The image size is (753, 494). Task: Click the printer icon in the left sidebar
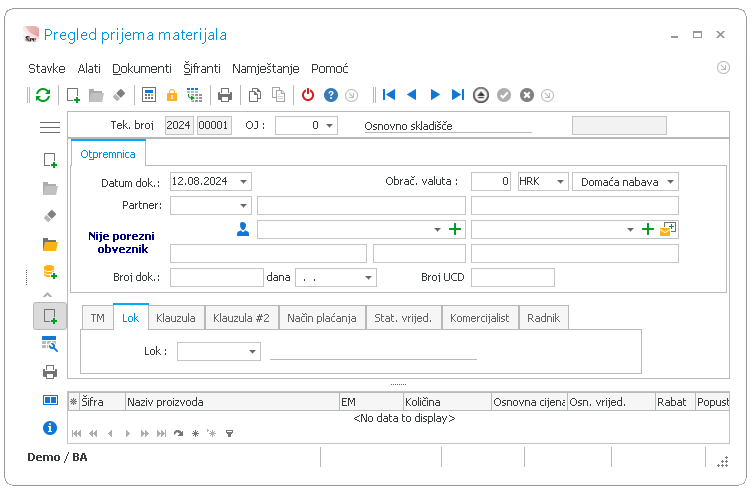click(50, 372)
